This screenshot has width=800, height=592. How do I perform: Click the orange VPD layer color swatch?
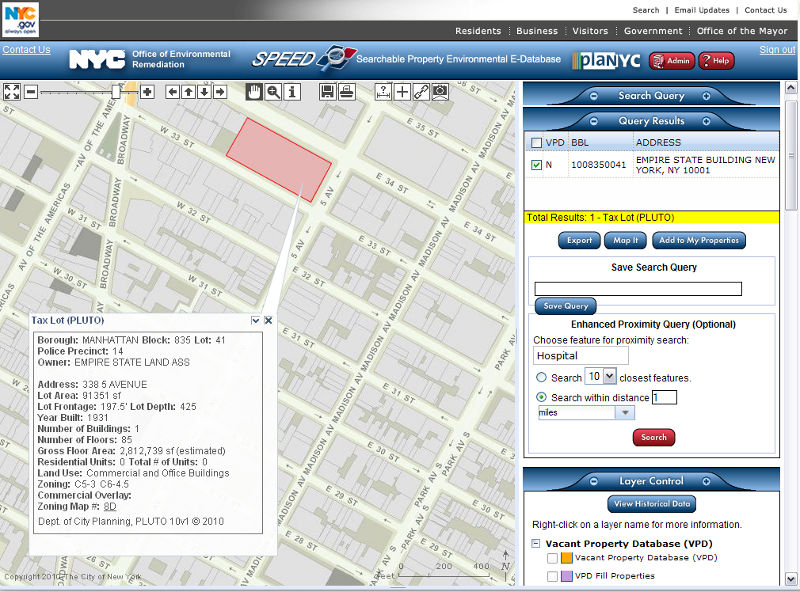coord(566,558)
